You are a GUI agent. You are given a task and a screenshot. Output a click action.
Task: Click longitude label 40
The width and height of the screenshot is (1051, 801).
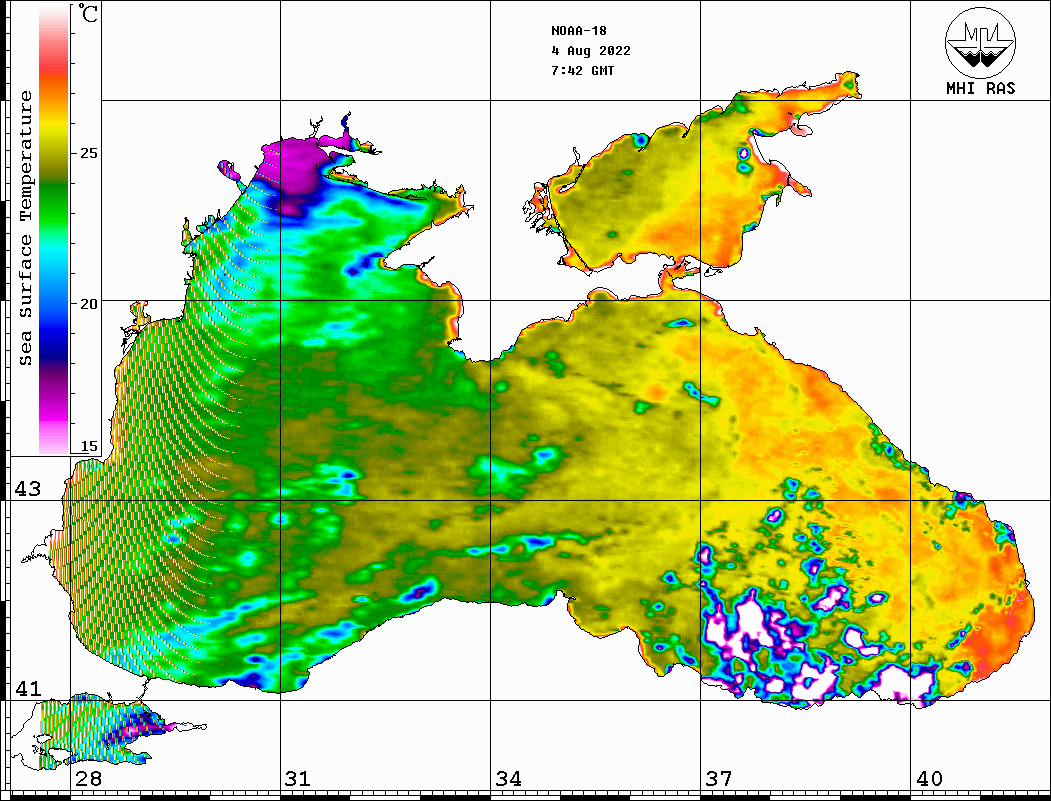[x=929, y=779]
